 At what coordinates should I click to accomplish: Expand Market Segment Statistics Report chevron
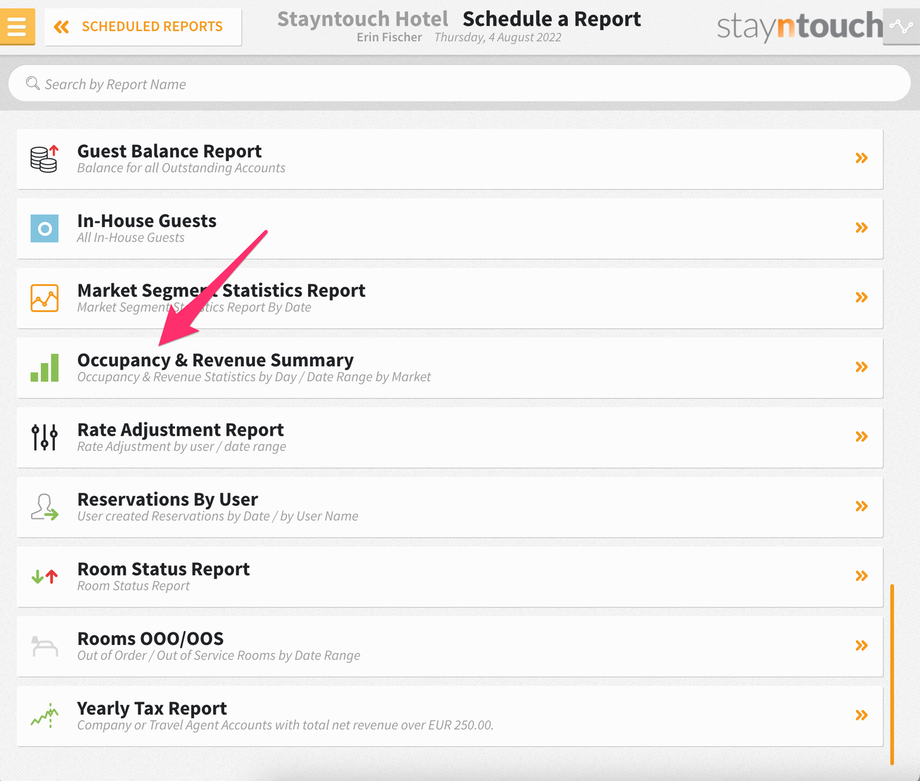pyautogui.click(x=861, y=297)
